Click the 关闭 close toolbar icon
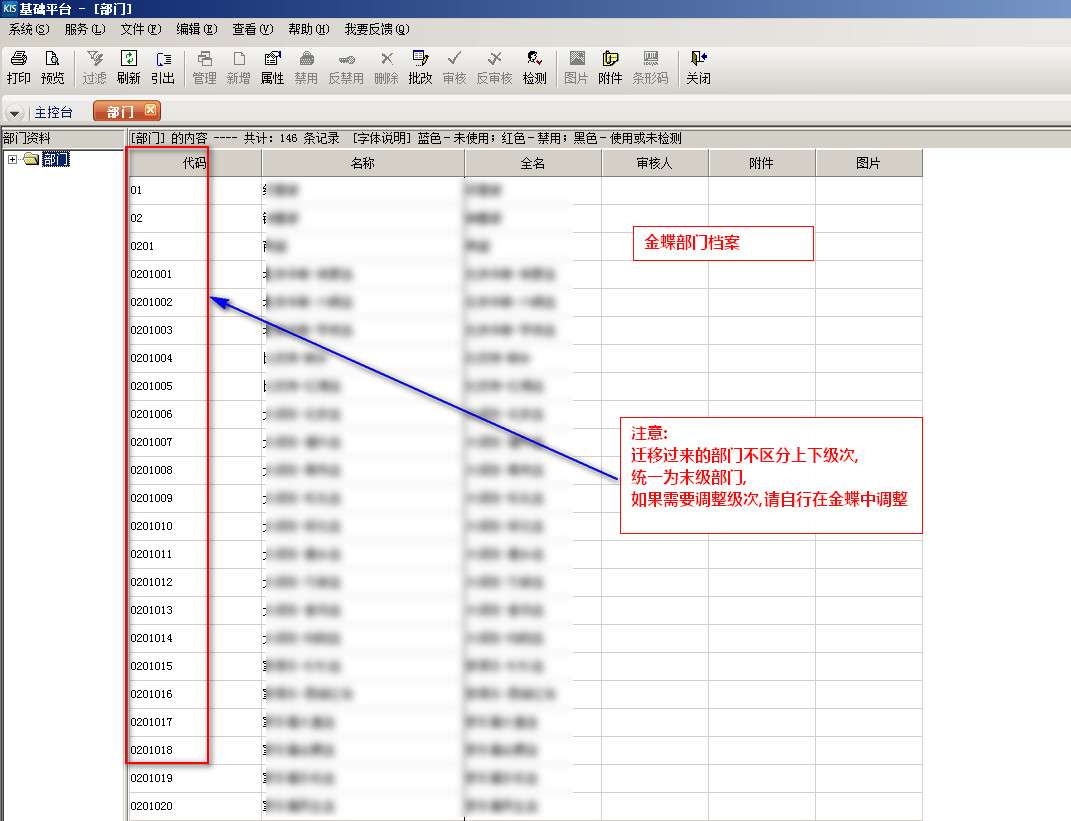The height and width of the screenshot is (821, 1071). (698, 67)
